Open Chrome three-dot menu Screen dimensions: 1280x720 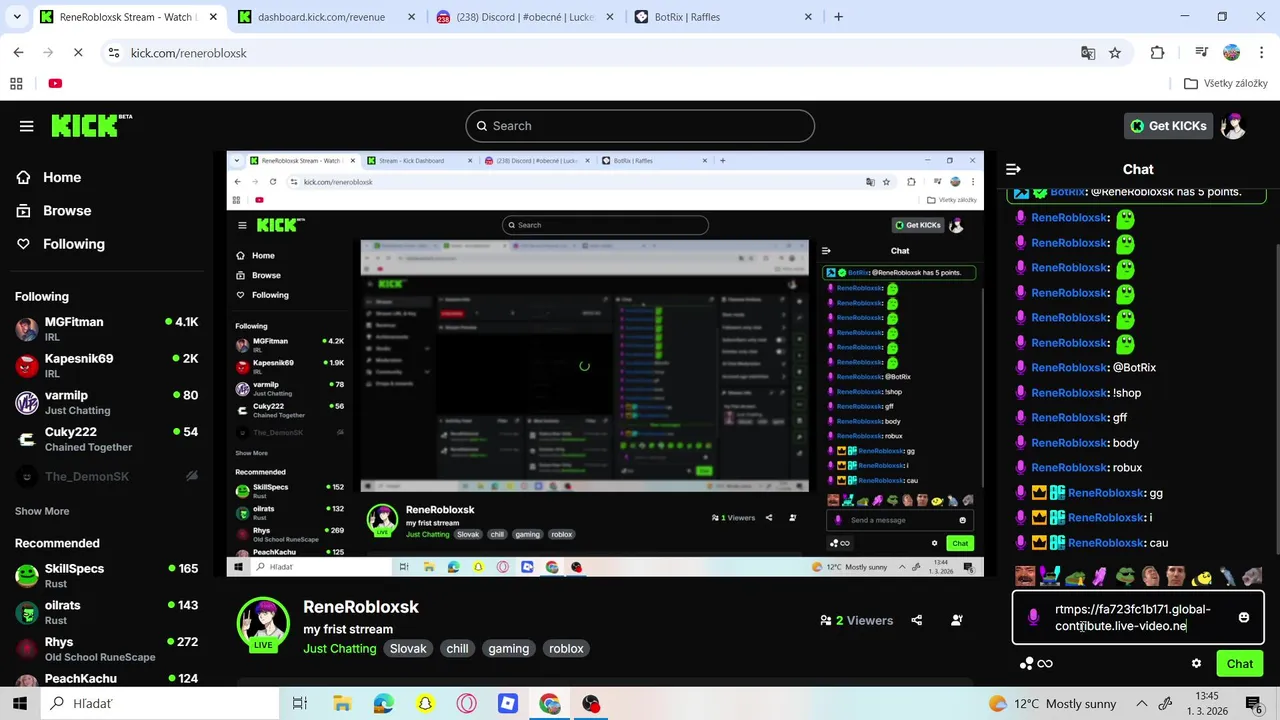[x=1260, y=53]
